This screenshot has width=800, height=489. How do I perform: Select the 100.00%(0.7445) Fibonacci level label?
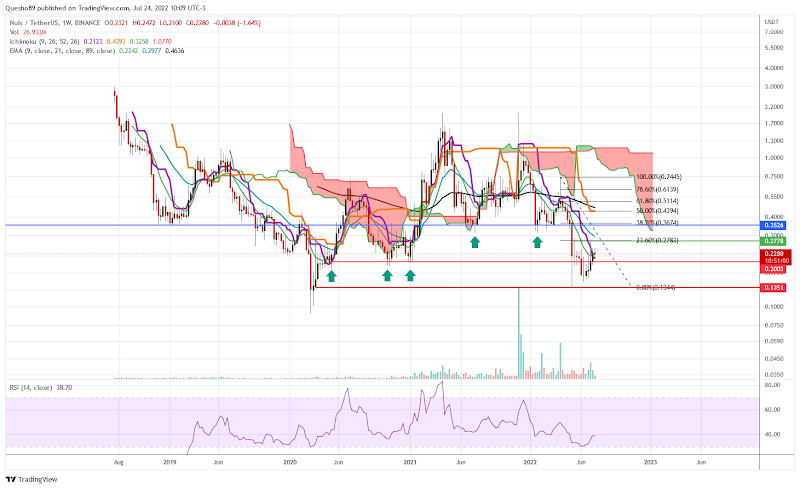tap(659, 177)
